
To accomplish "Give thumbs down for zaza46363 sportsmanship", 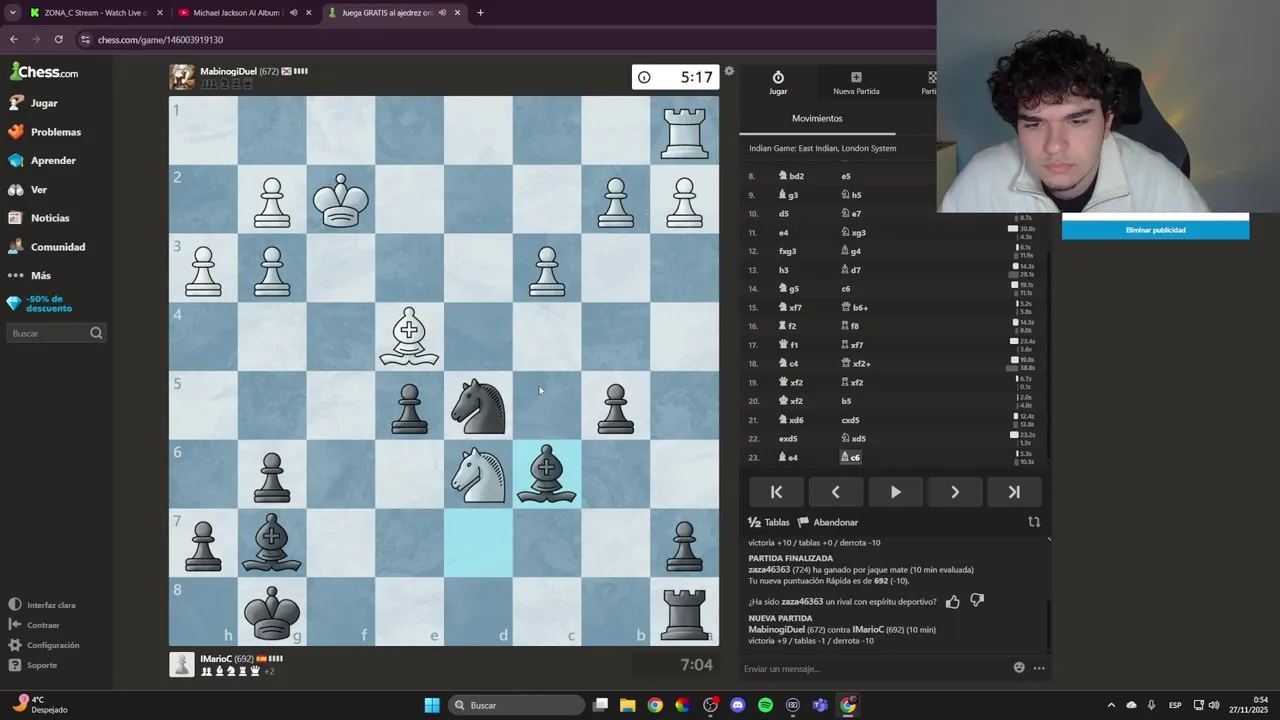I will [977, 601].
